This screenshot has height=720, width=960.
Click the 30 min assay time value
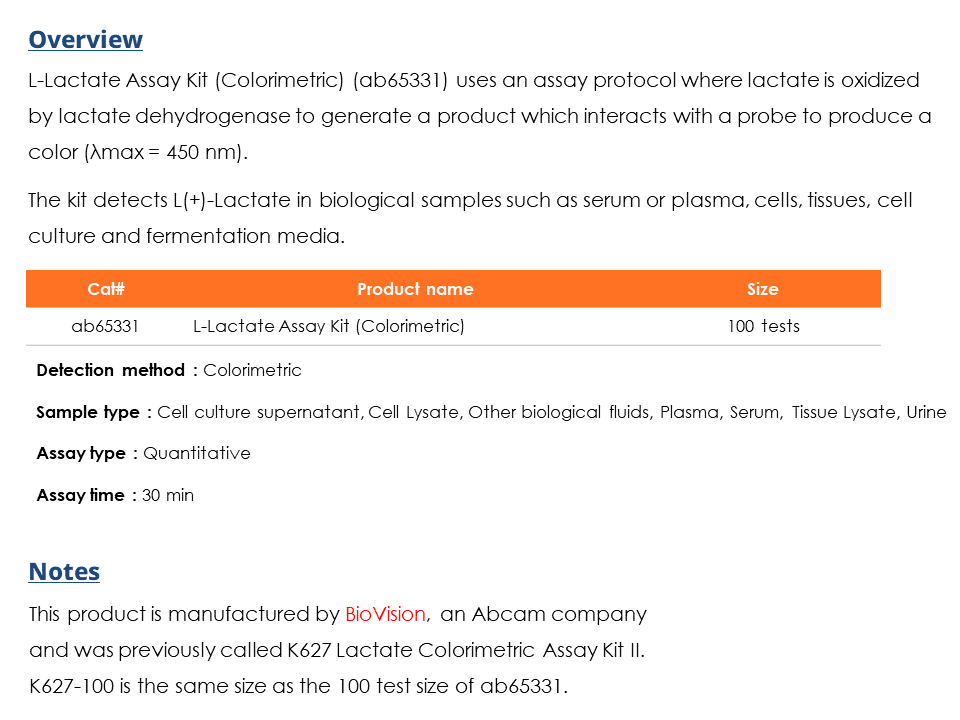pyautogui.click(x=168, y=495)
